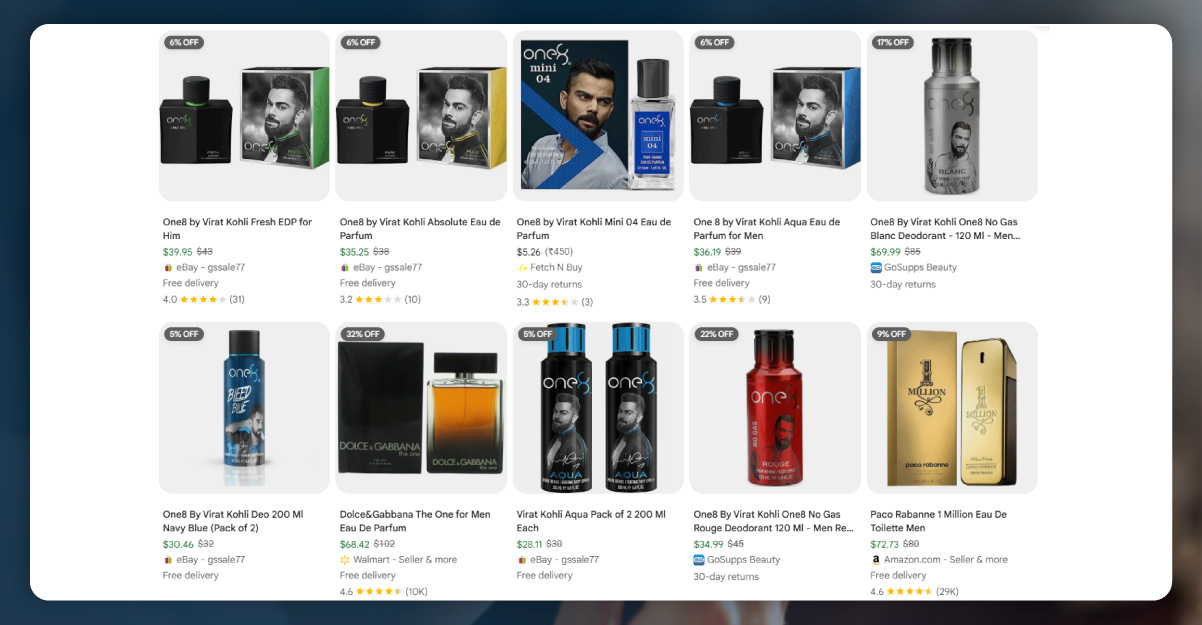
Task: Click eBay seller icon under One8 Fresh EDP
Action: (167, 268)
